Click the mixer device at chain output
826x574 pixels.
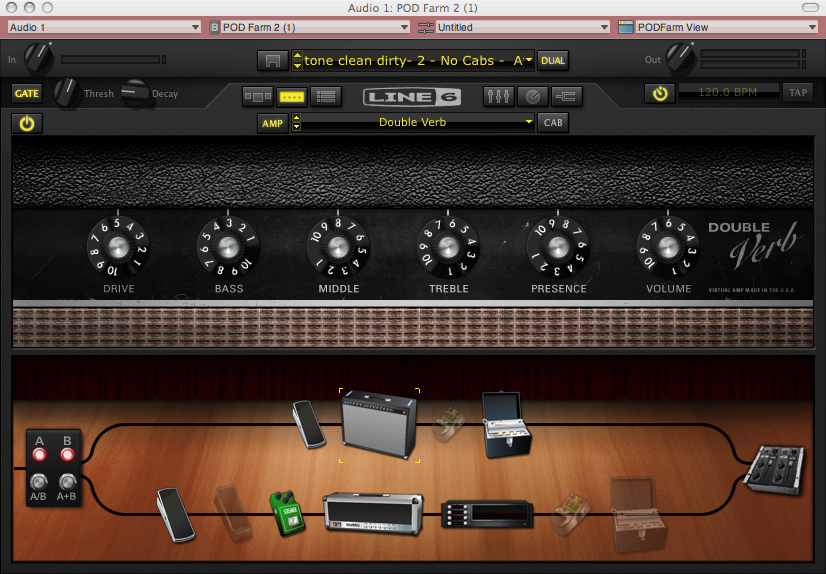point(775,469)
